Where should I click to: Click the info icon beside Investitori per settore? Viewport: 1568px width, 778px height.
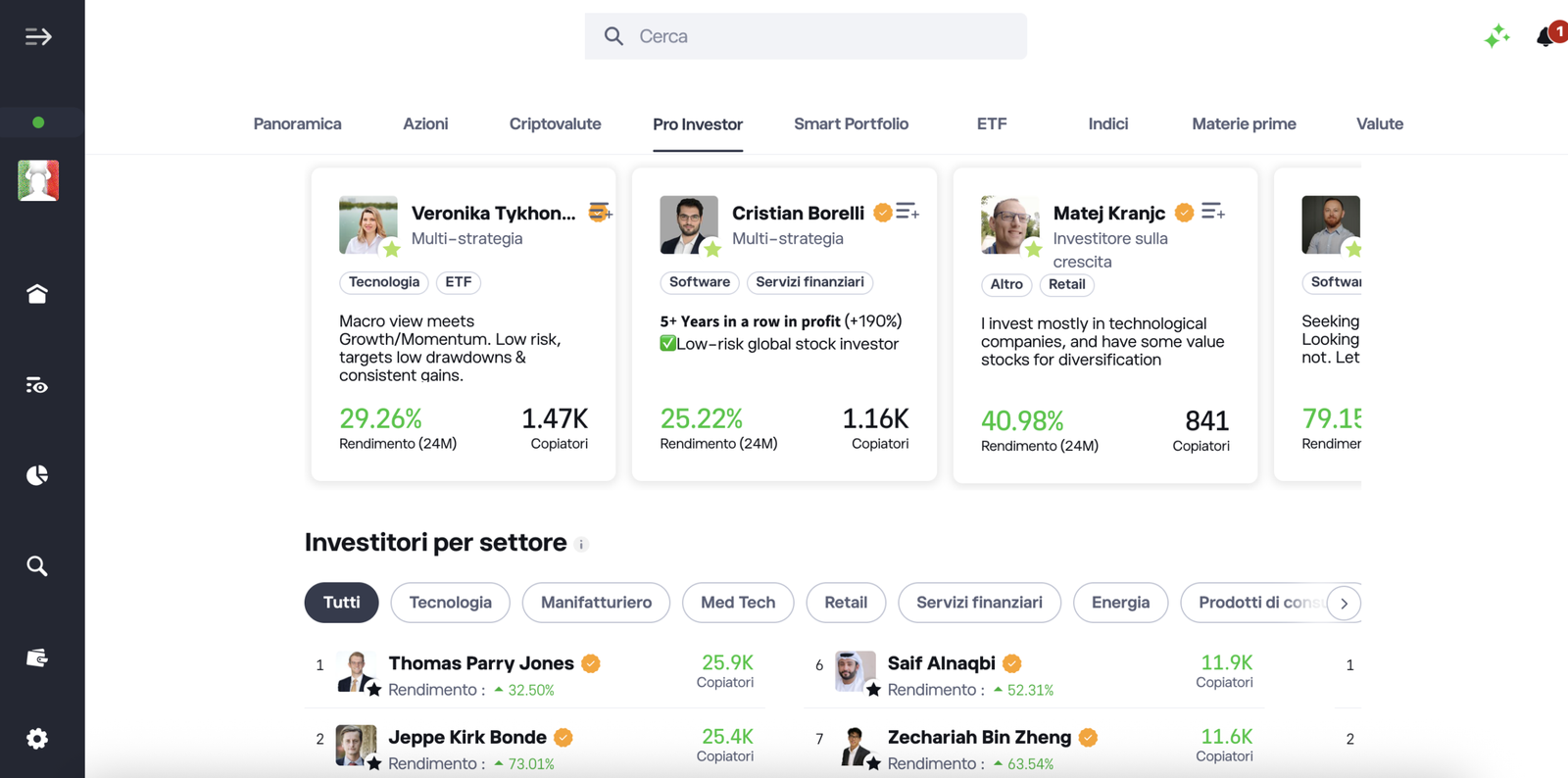coord(581,545)
